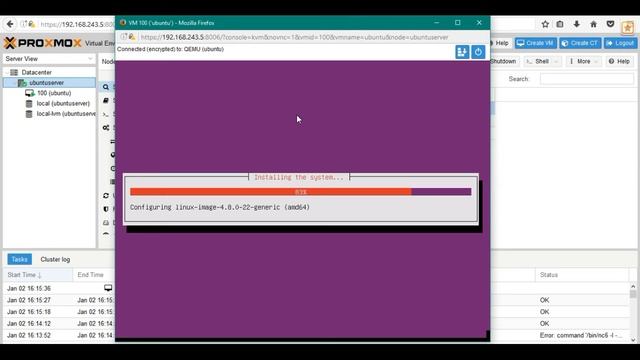The image size is (640, 360).
Task: Maximize the VM 100 console window
Action: point(458,22)
